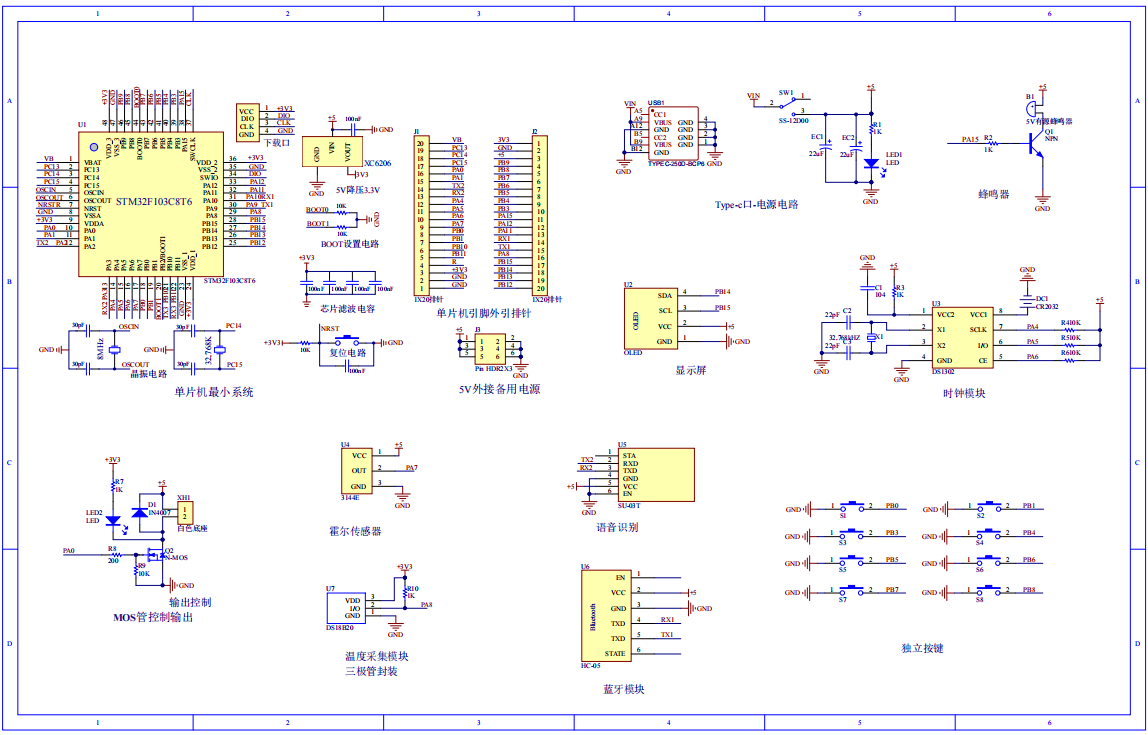Click the 3144E Hall sensor U4
This screenshot has width=1148, height=735.
pyautogui.click(x=358, y=470)
